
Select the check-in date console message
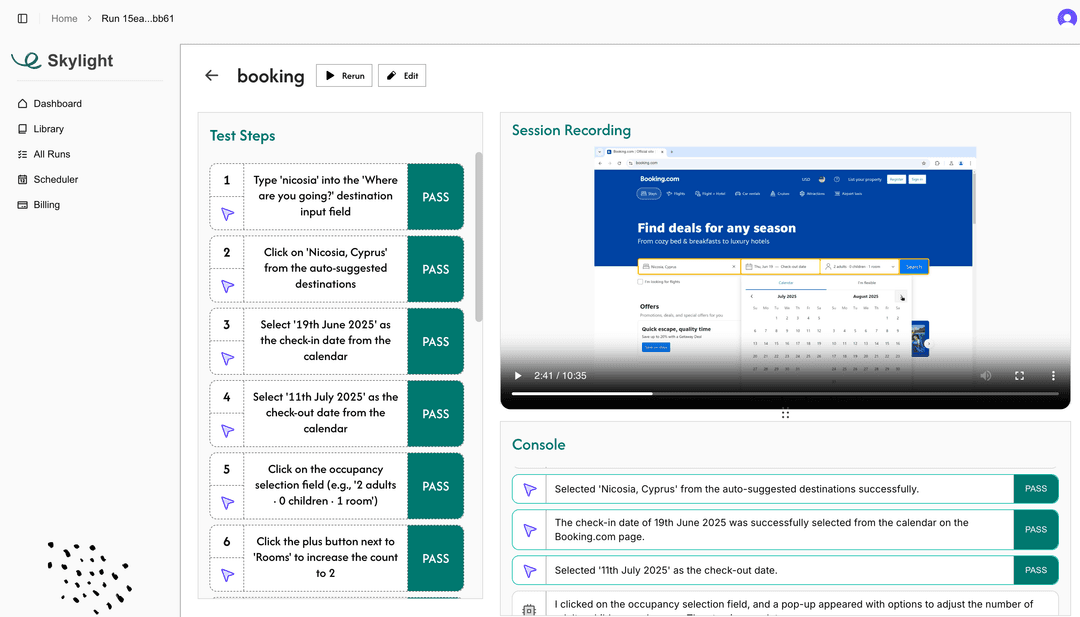tap(761, 530)
